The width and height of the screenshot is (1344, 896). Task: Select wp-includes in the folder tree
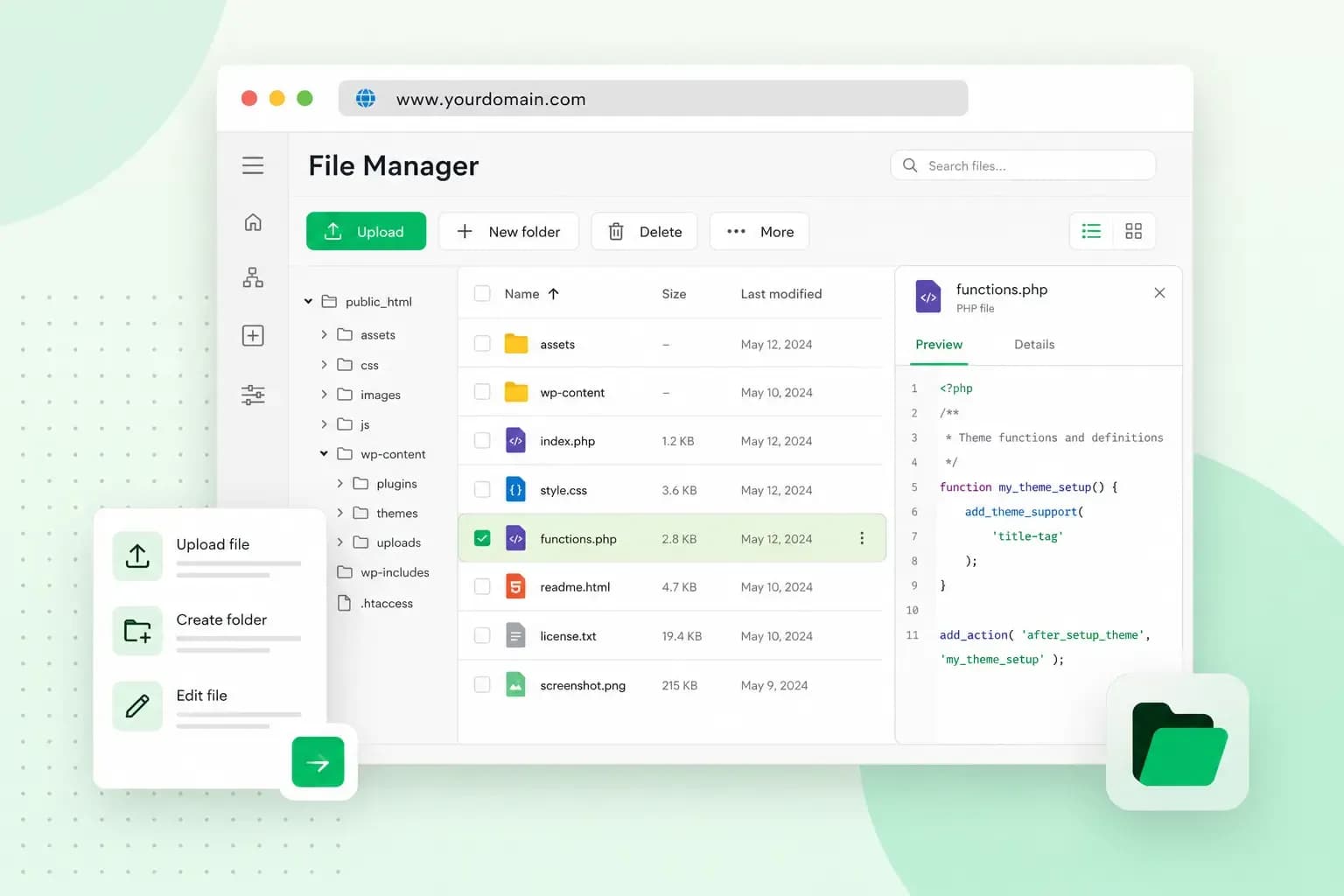coord(395,572)
